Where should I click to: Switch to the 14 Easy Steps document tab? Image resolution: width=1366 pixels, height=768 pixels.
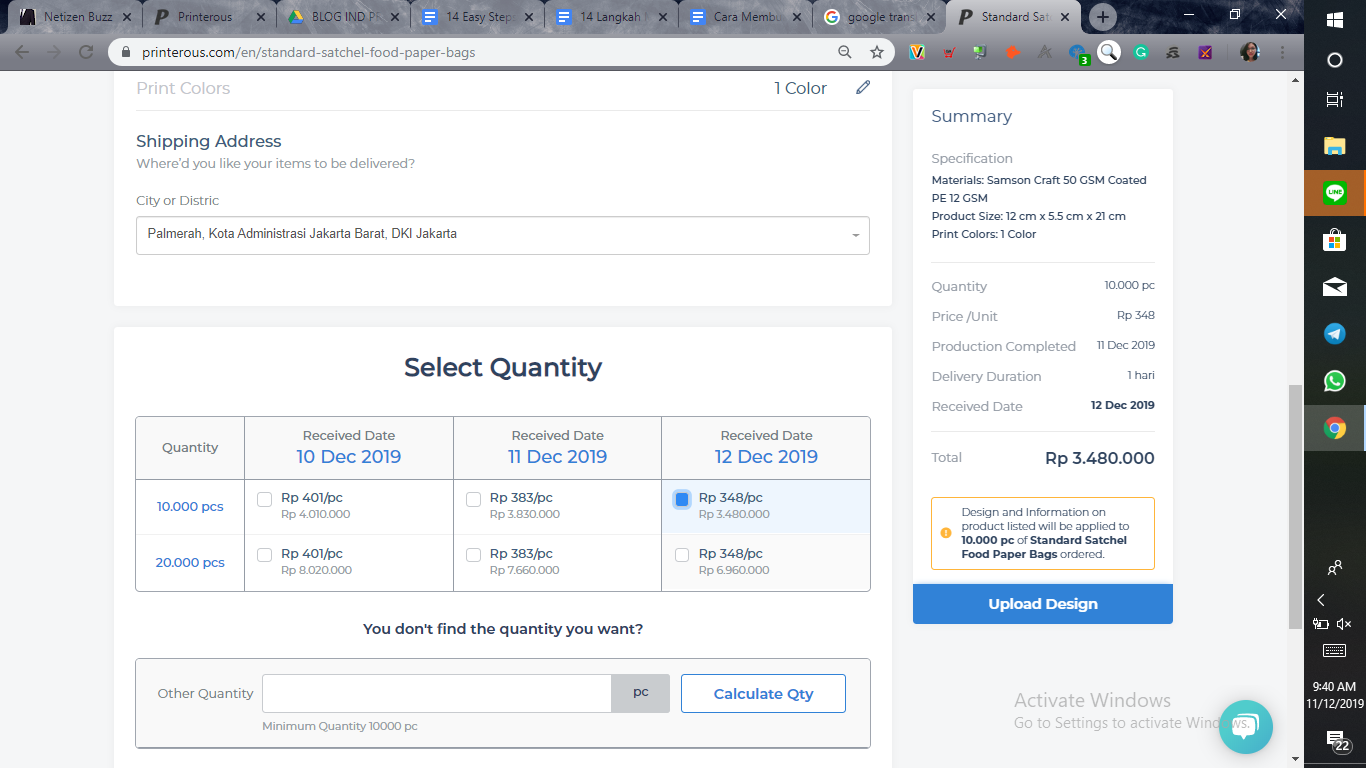click(478, 17)
